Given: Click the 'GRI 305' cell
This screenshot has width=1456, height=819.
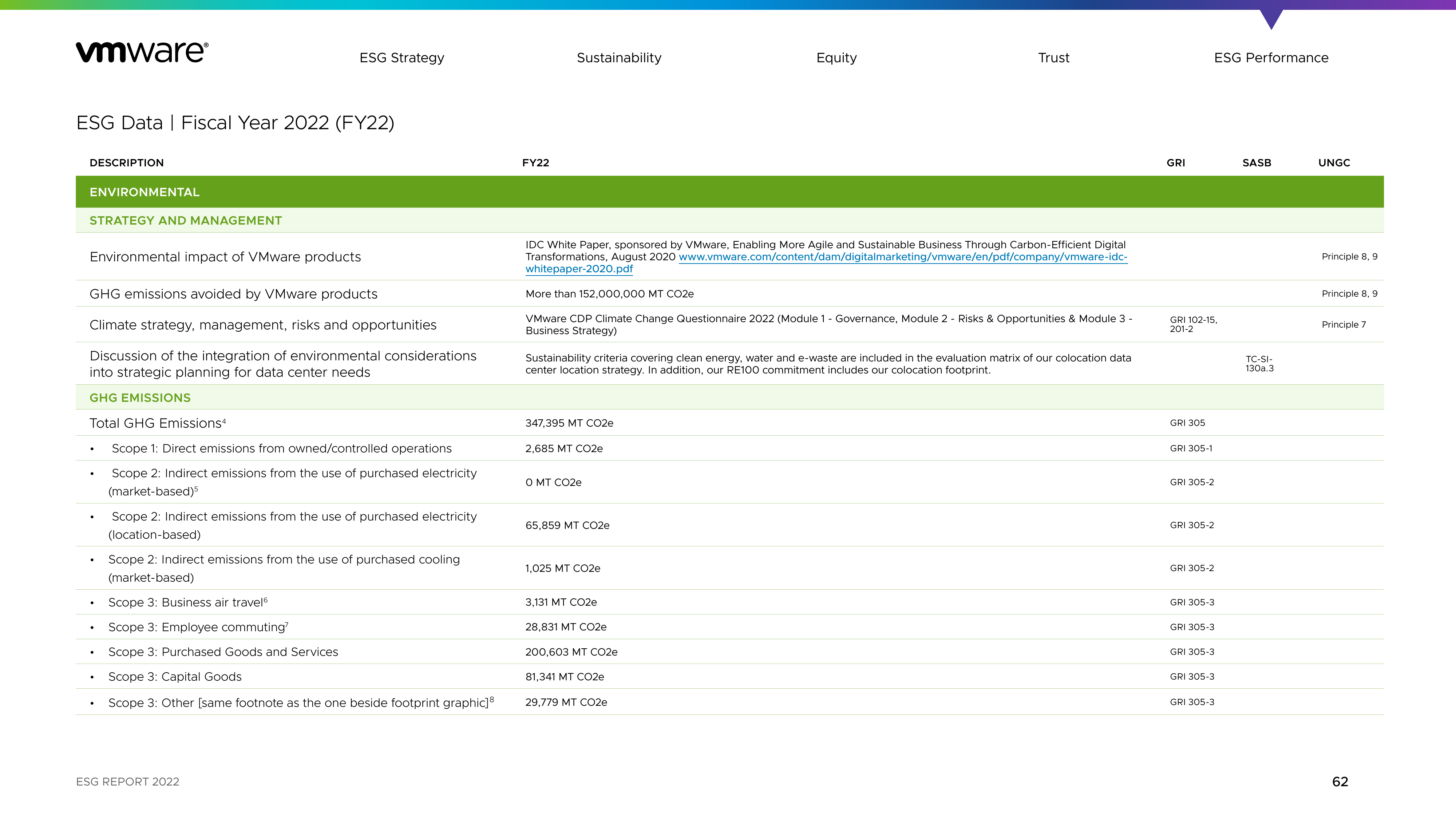Looking at the screenshot, I should 1187,423.
